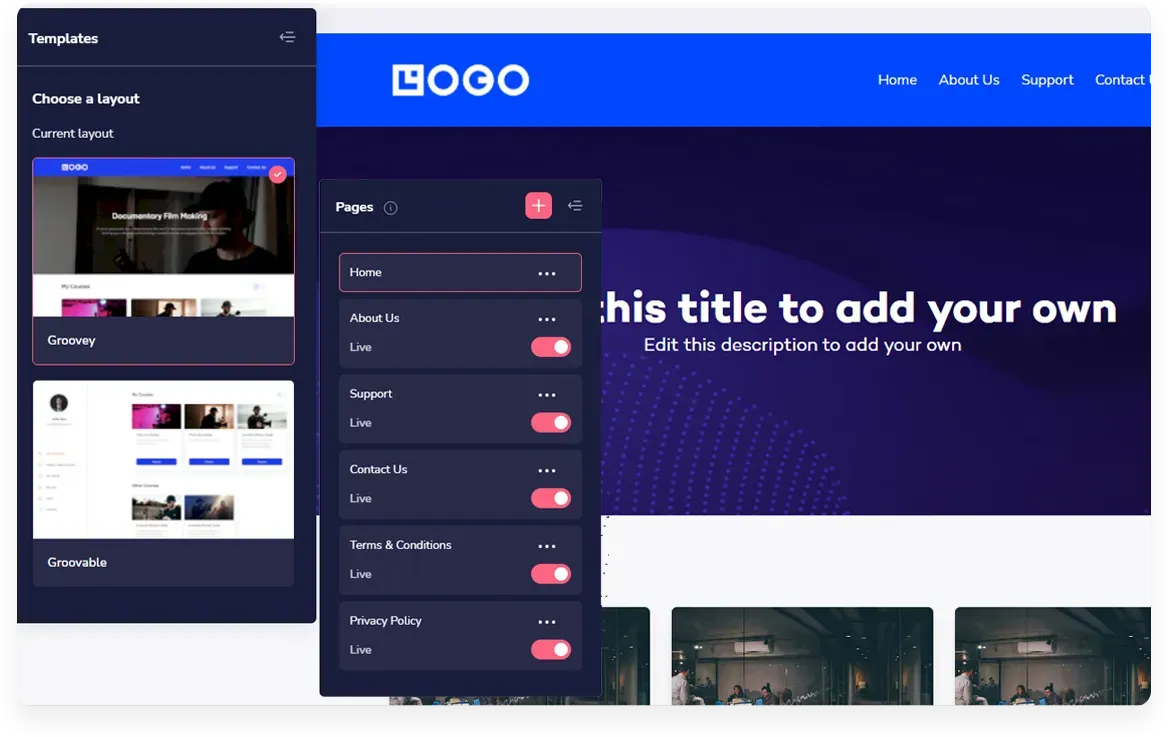Click About Us in site navigation
This screenshot has width=1168, height=737.
(968, 80)
